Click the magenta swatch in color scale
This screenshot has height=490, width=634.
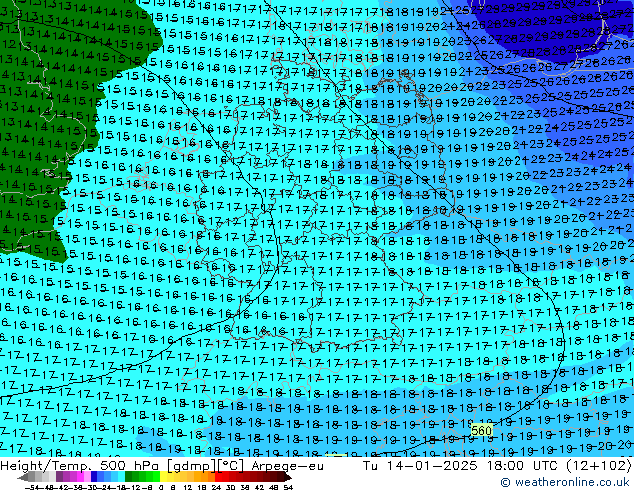[x=80, y=477]
